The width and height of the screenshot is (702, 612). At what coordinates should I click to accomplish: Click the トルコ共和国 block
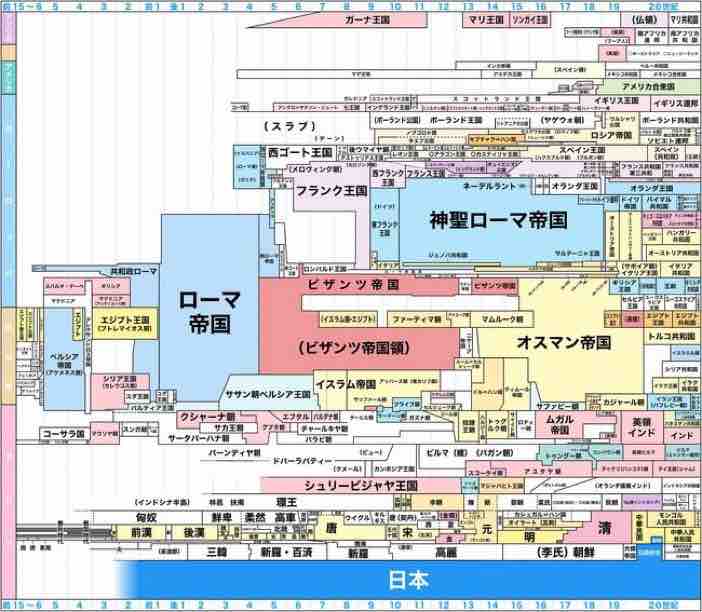click(x=672, y=337)
